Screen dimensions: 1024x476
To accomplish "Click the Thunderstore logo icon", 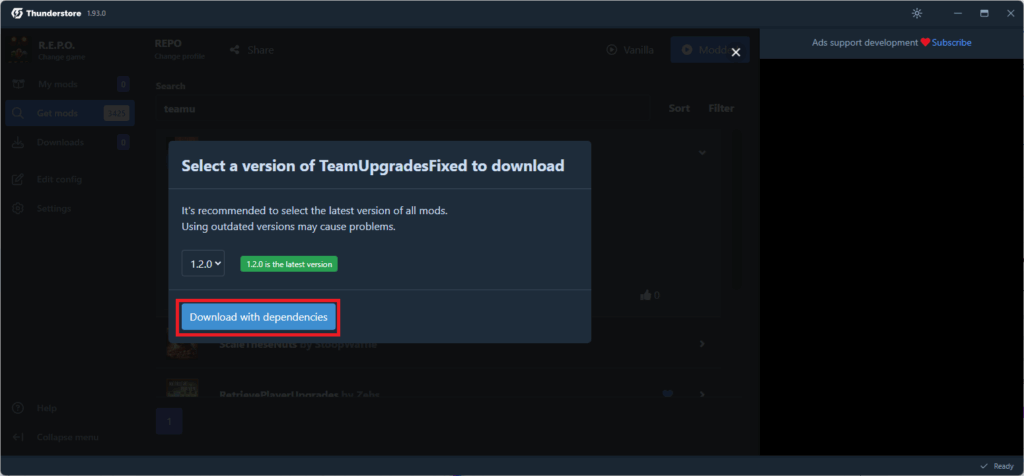I will pos(17,13).
